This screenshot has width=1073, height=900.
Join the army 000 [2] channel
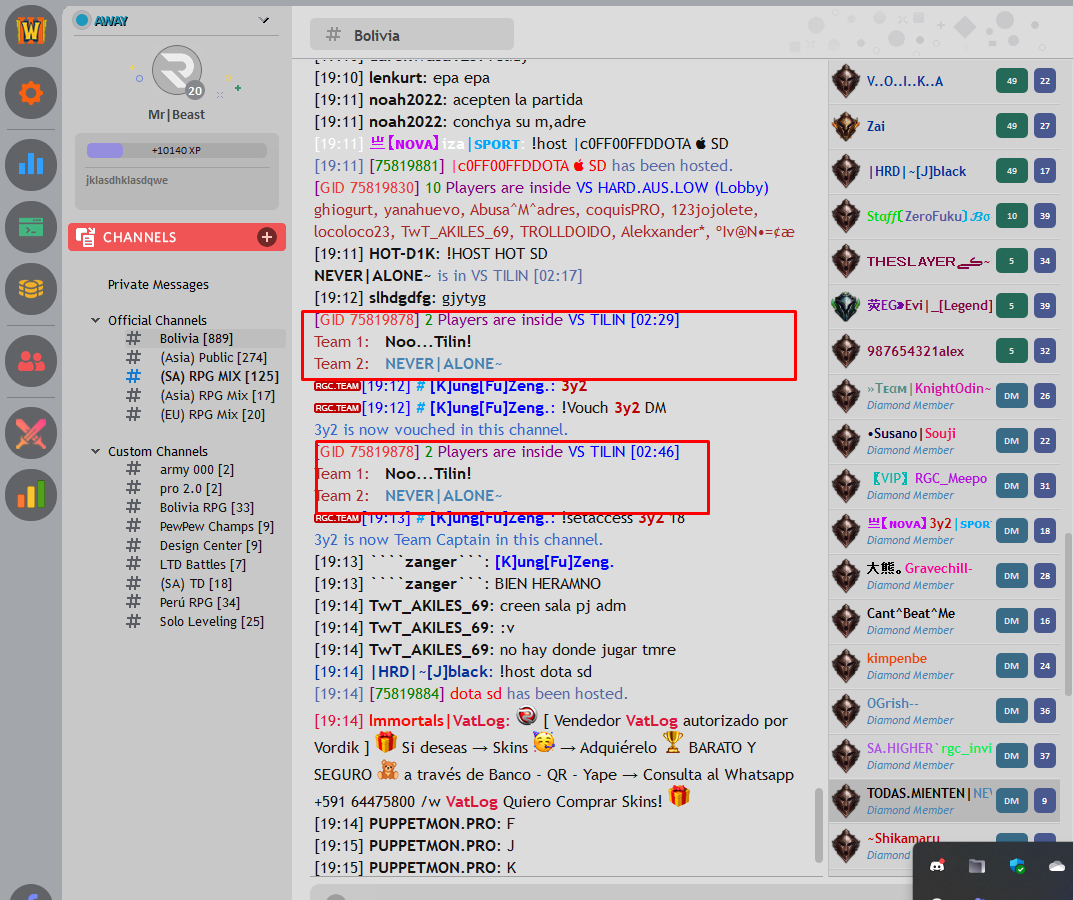196,470
